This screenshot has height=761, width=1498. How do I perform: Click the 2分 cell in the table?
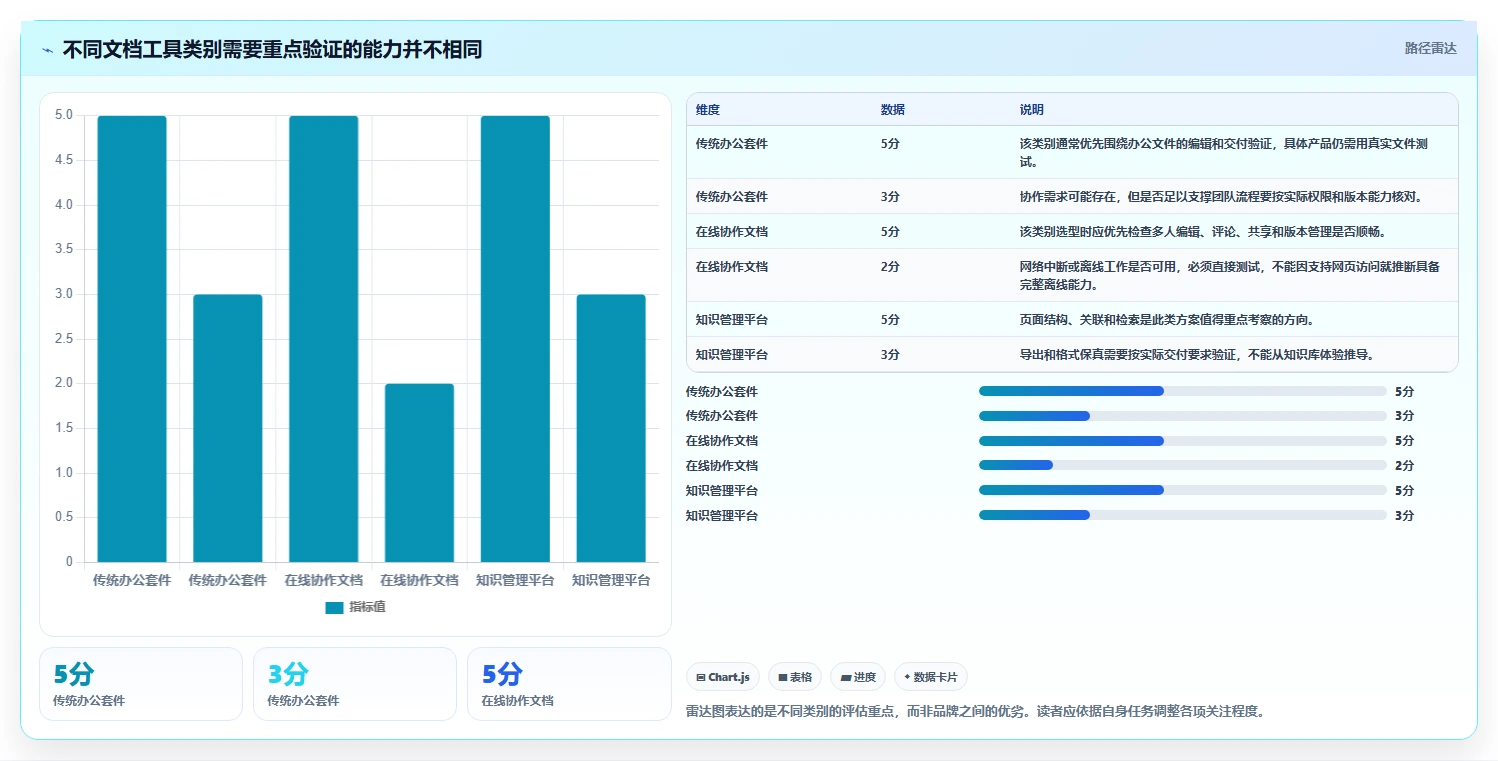pyautogui.click(x=890, y=267)
